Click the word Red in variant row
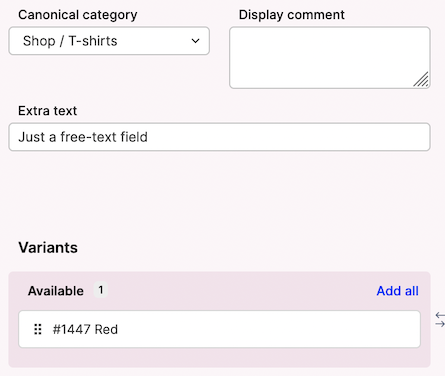445x376 pixels. [106, 329]
